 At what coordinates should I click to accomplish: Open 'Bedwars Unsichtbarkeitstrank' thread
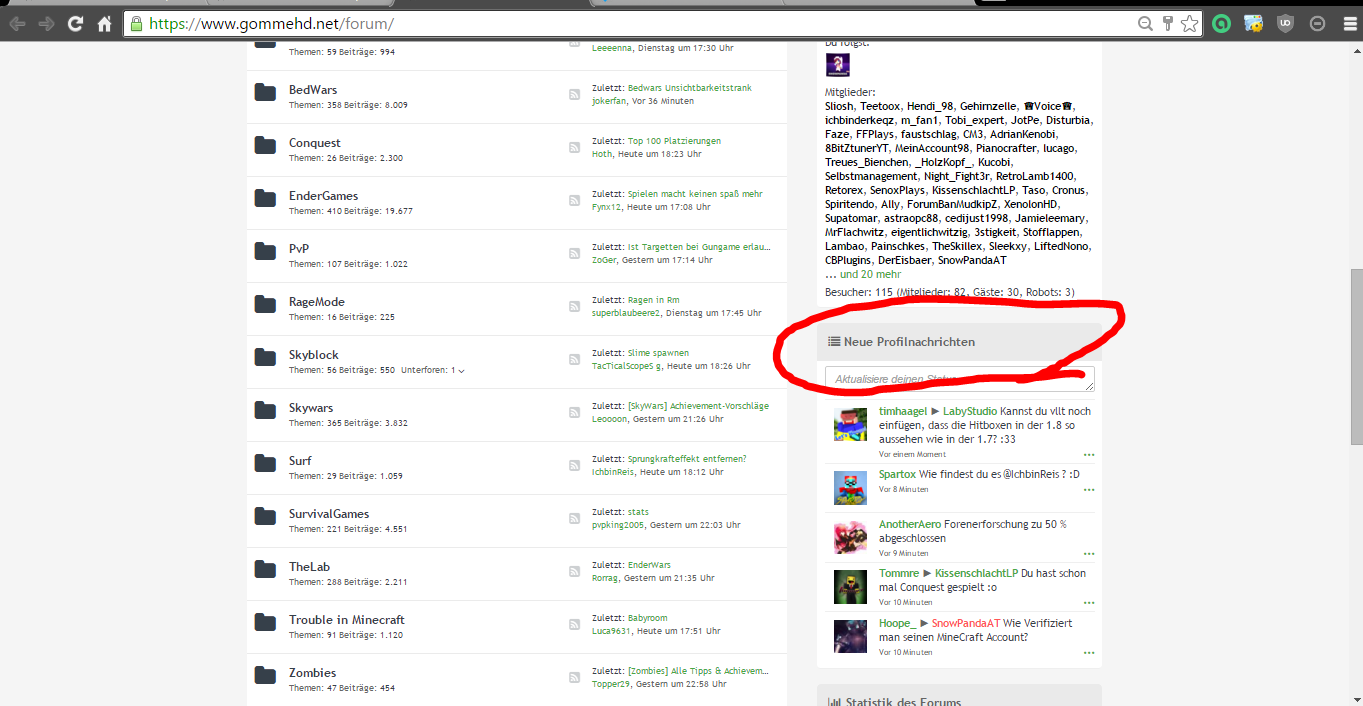coord(690,88)
